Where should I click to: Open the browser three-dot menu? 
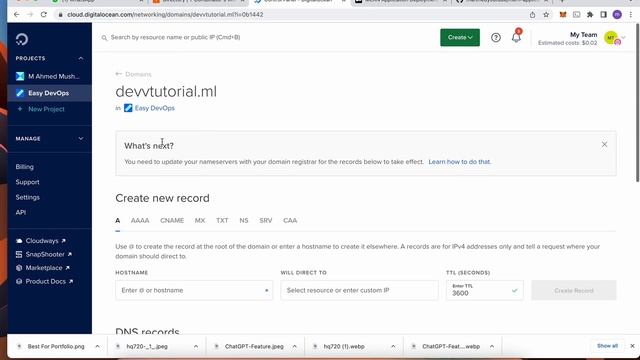(x=631, y=15)
